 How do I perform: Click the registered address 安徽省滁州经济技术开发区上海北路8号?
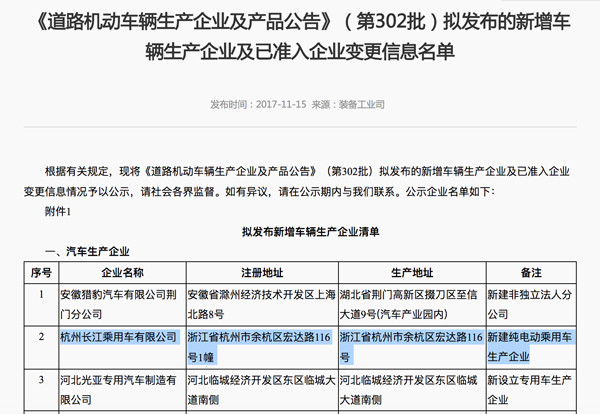[x=262, y=305]
